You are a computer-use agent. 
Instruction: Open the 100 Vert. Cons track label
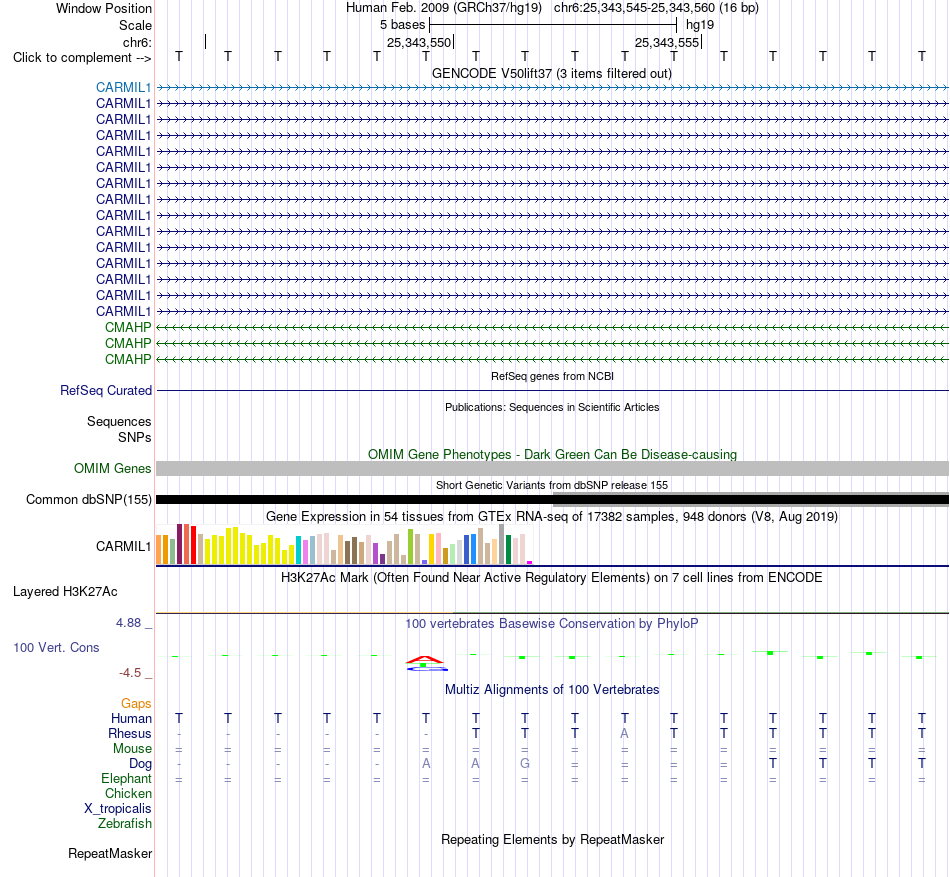coord(56,647)
